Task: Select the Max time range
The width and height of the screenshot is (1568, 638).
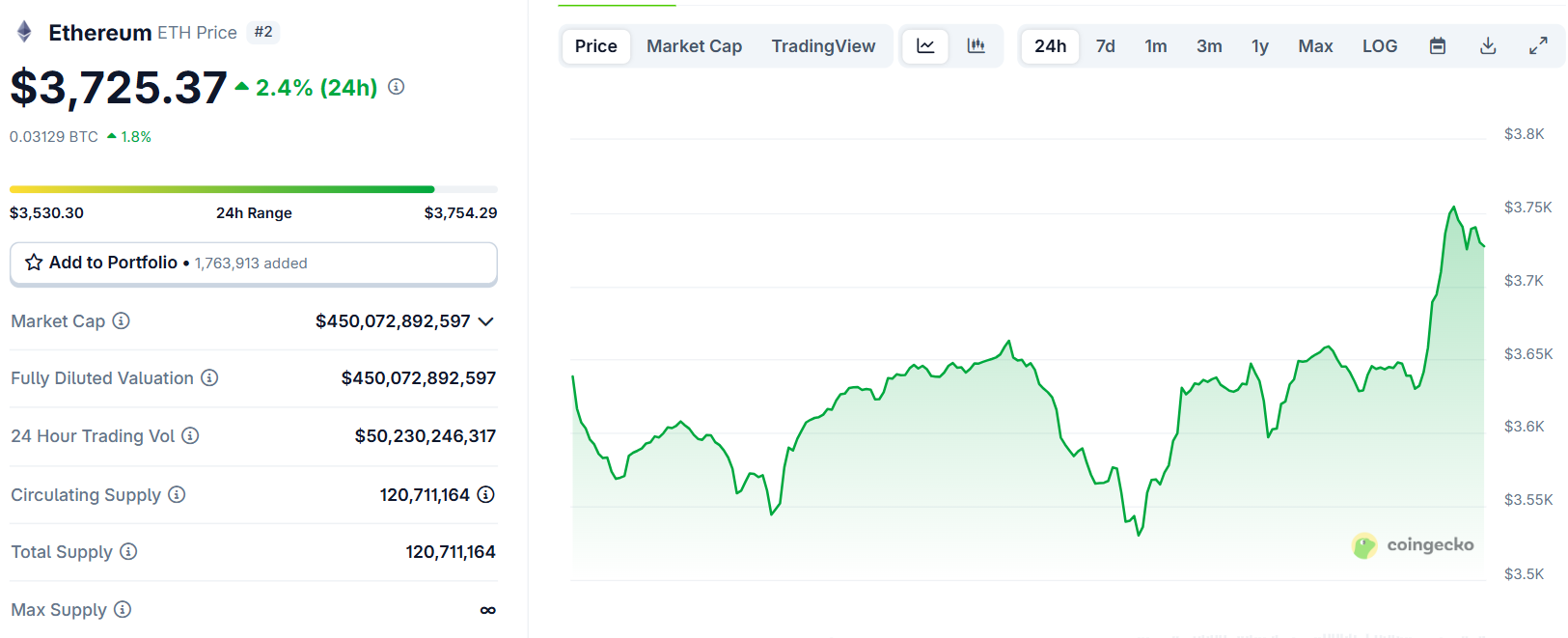Action: 1315,46
